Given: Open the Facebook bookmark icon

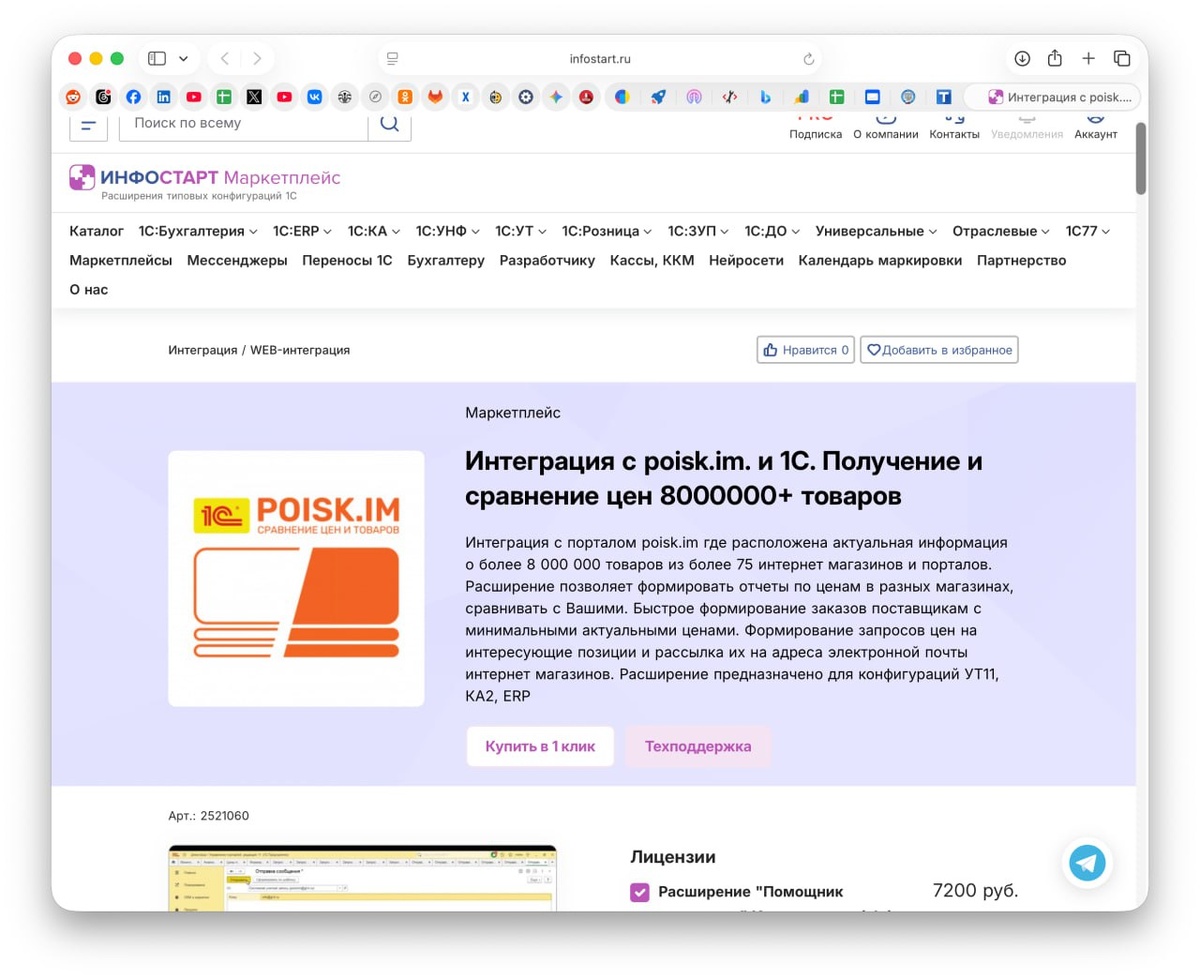Looking at the screenshot, I should (133, 97).
